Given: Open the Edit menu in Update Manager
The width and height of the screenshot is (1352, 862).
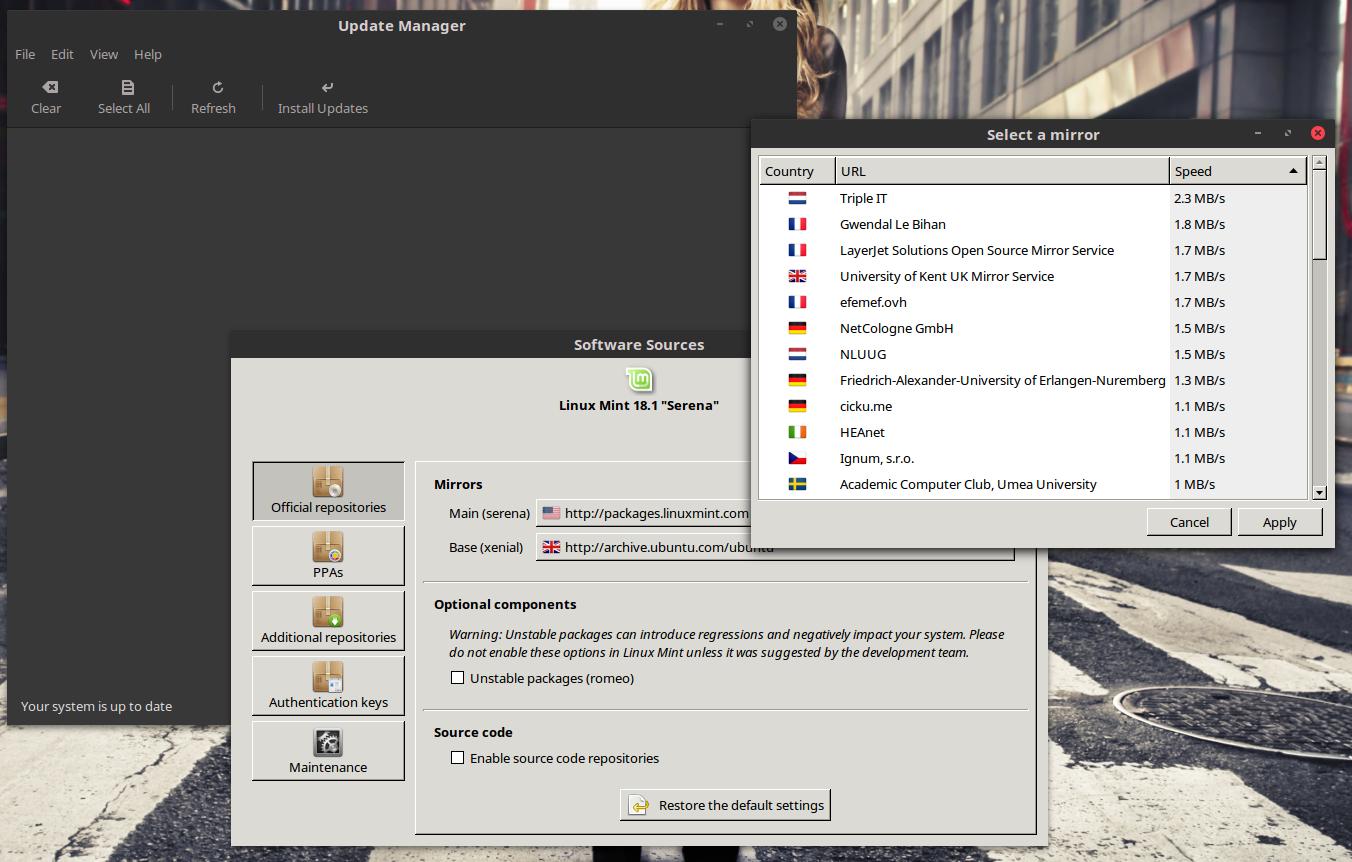Looking at the screenshot, I should [62, 54].
